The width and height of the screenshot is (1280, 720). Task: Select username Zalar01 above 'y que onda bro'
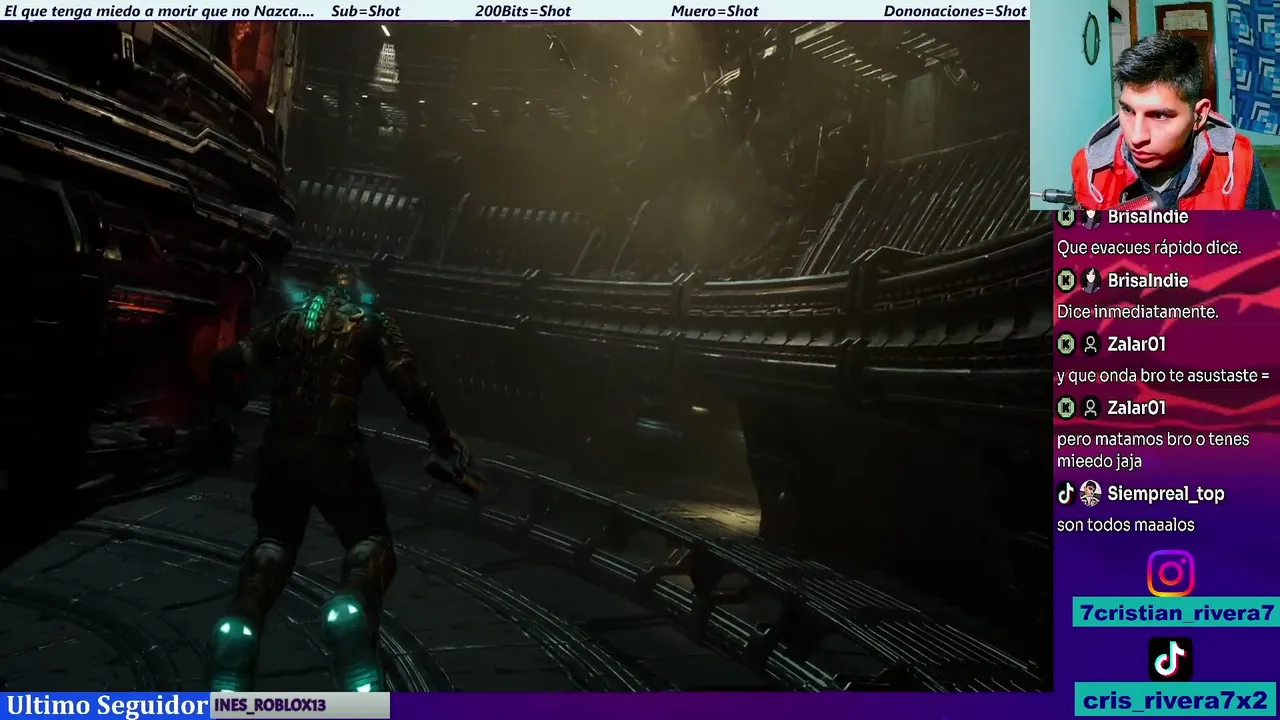click(x=1137, y=344)
